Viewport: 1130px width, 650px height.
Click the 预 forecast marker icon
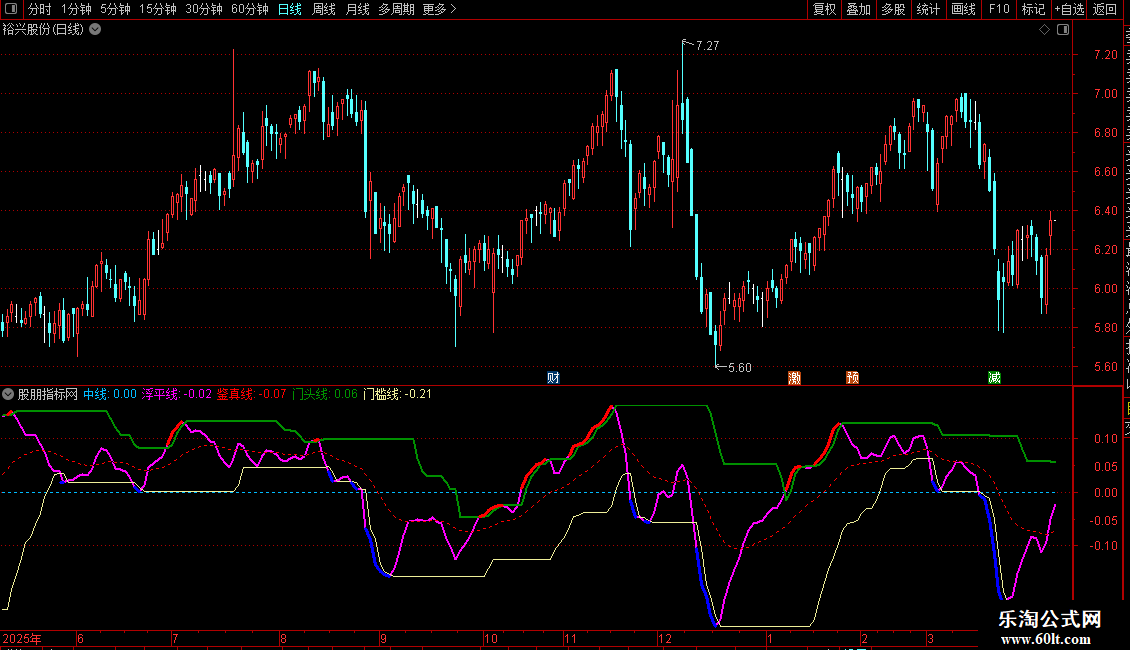pos(852,378)
